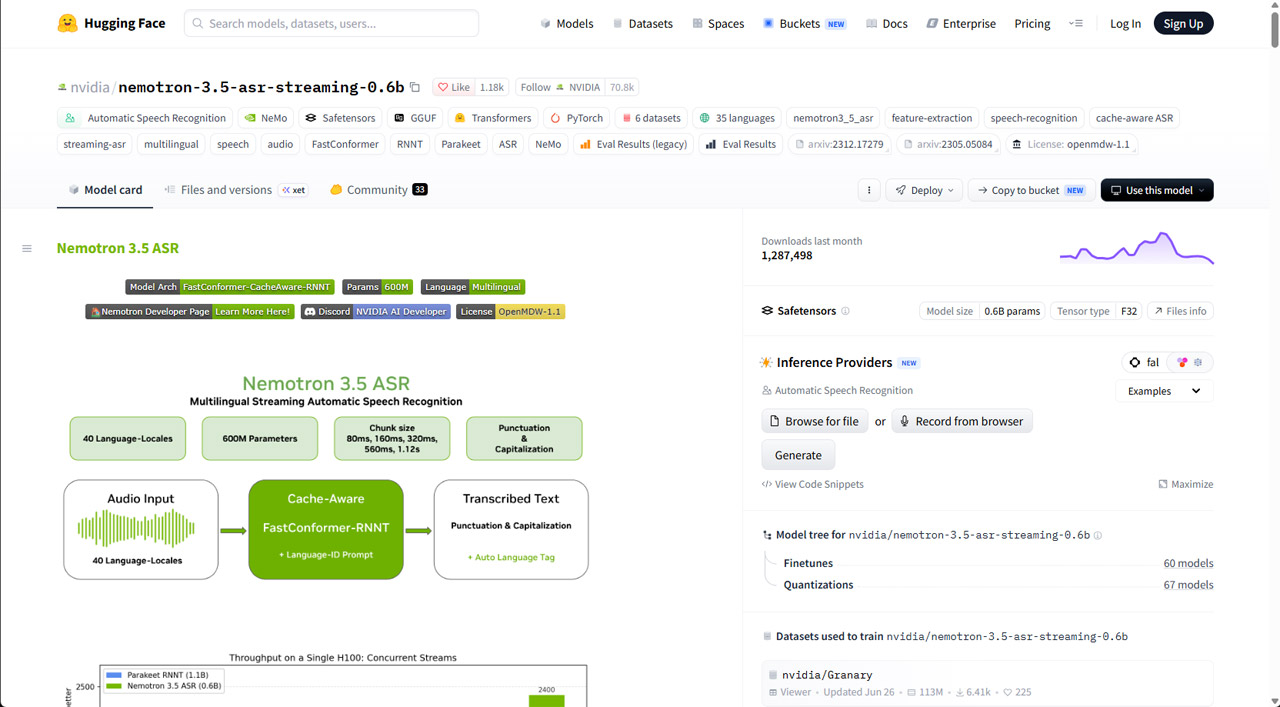Open the Eval Results (legacy) tag

point(633,144)
